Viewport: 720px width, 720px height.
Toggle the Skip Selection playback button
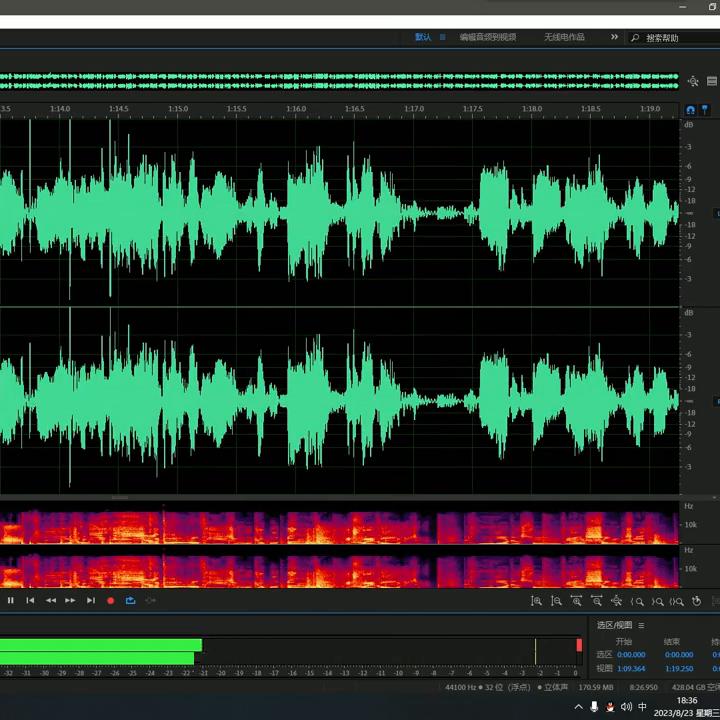[x=151, y=600]
